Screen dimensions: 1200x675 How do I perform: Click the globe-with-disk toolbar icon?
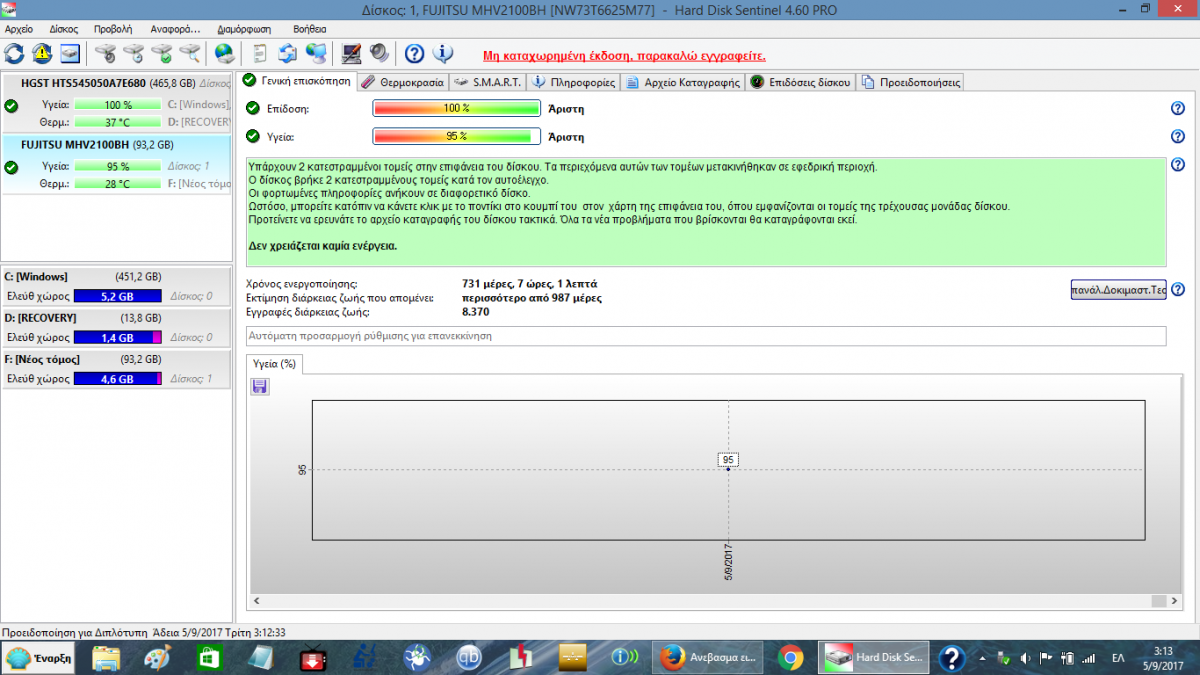225,53
